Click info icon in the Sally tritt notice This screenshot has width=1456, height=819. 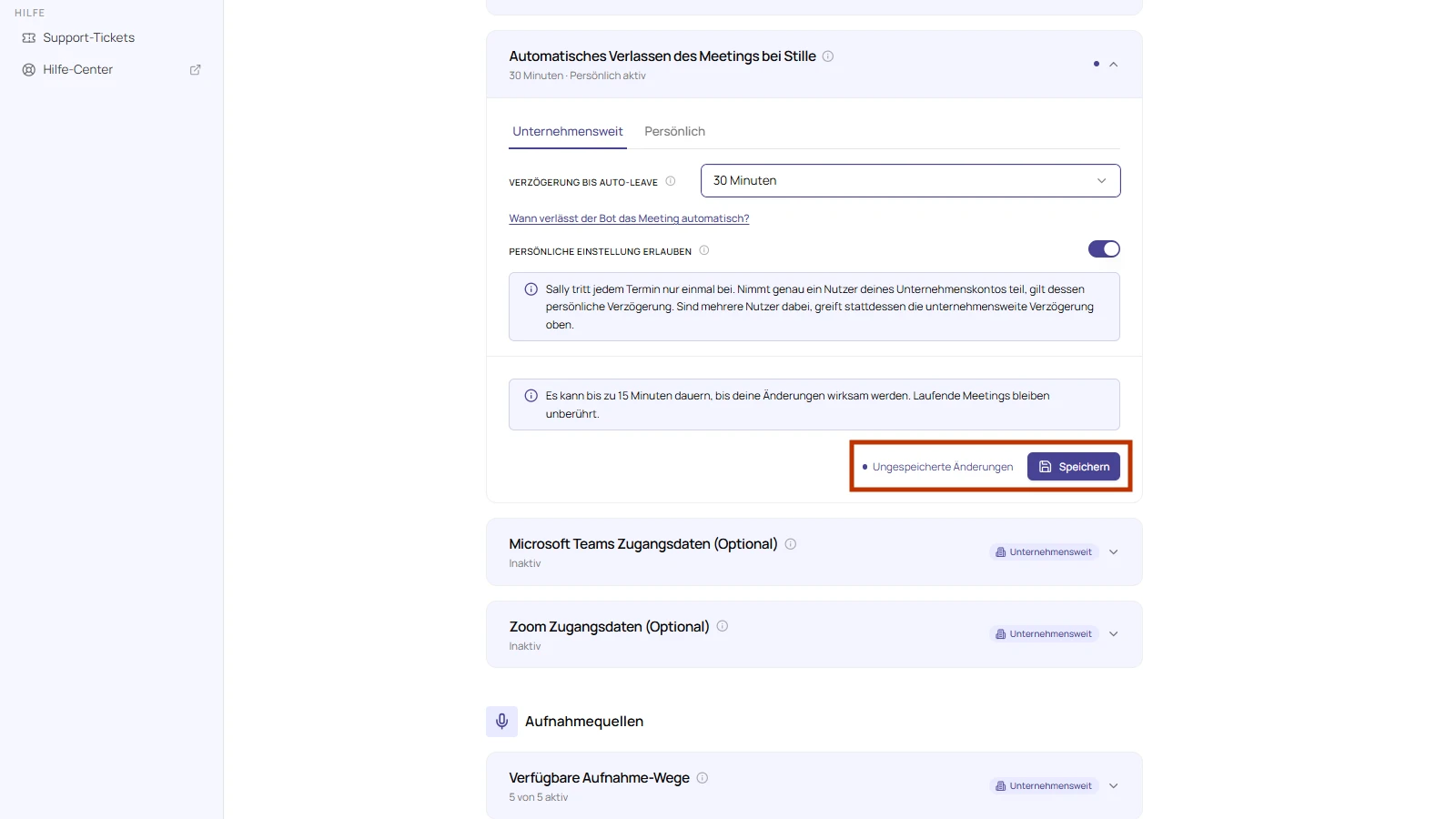click(531, 289)
